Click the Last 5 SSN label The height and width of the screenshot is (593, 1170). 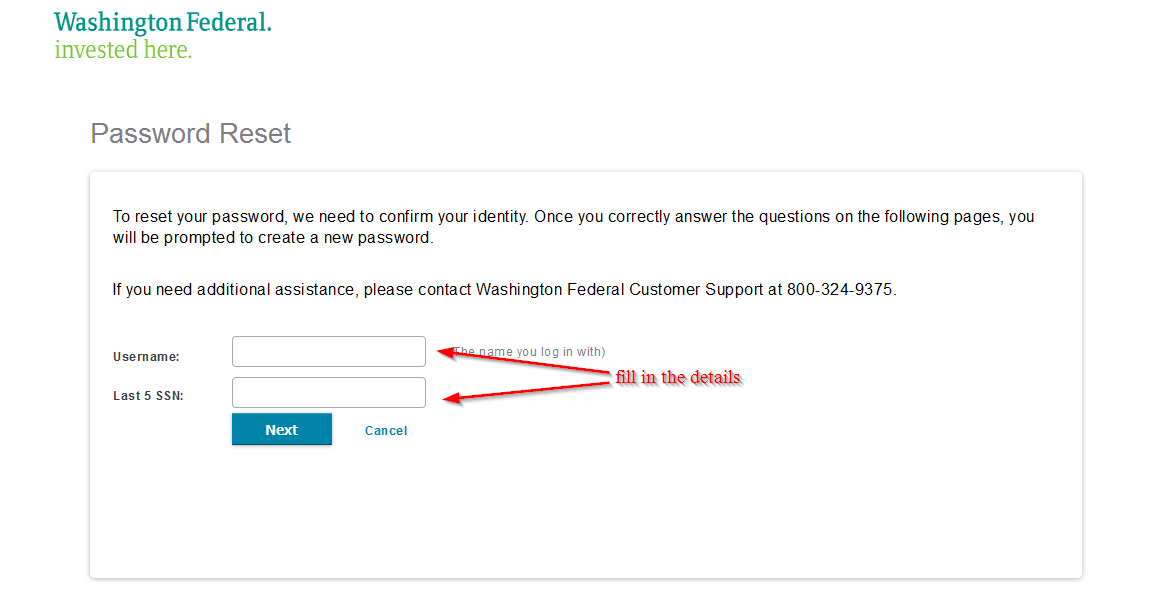coord(148,396)
